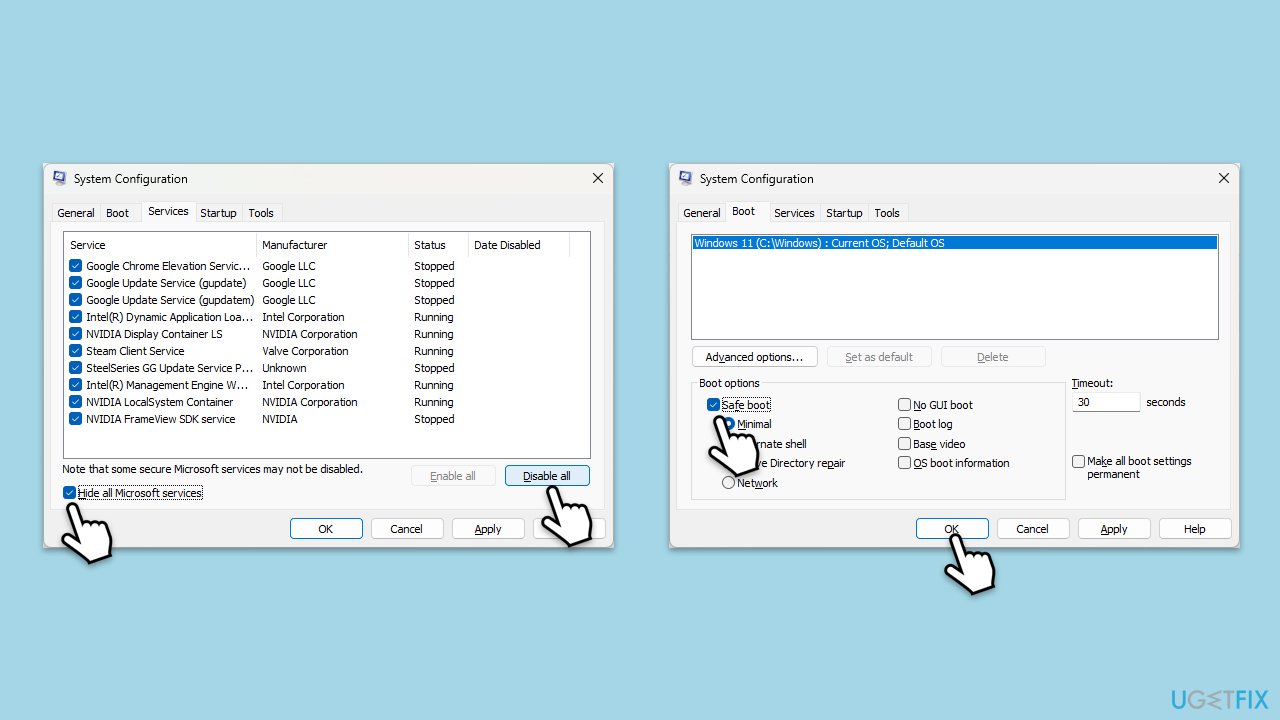Sort by Manufacturer column header
Screen dimensions: 1280x720
(x=332, y=245)
